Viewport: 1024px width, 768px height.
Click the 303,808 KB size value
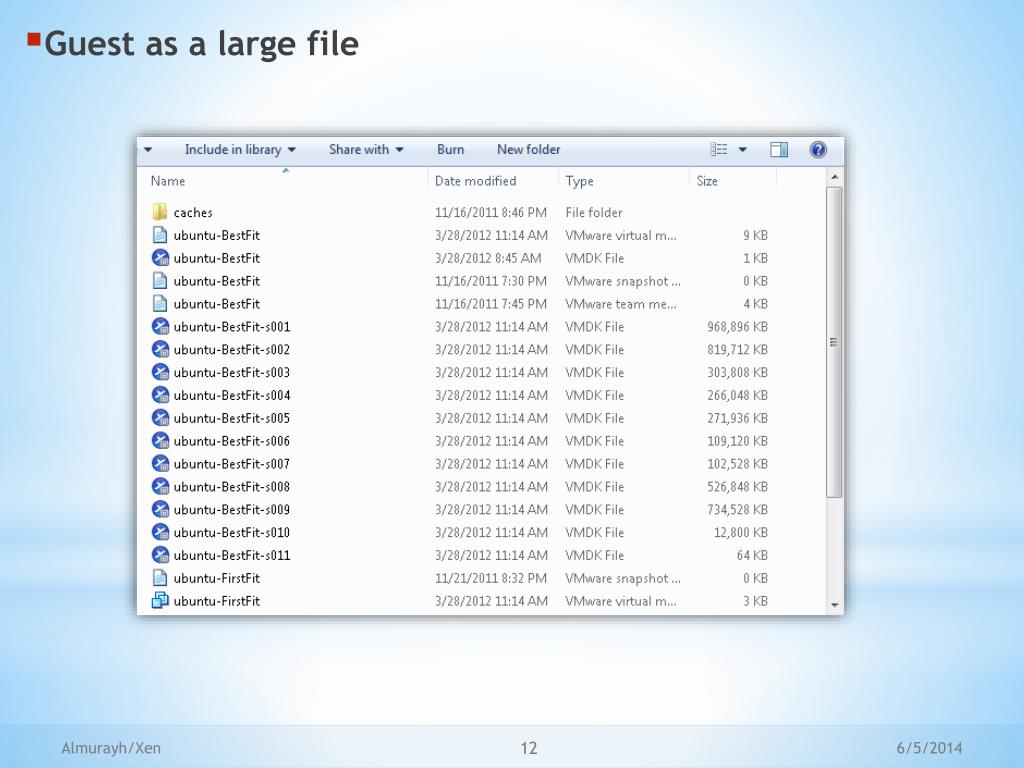click(737, 372)
